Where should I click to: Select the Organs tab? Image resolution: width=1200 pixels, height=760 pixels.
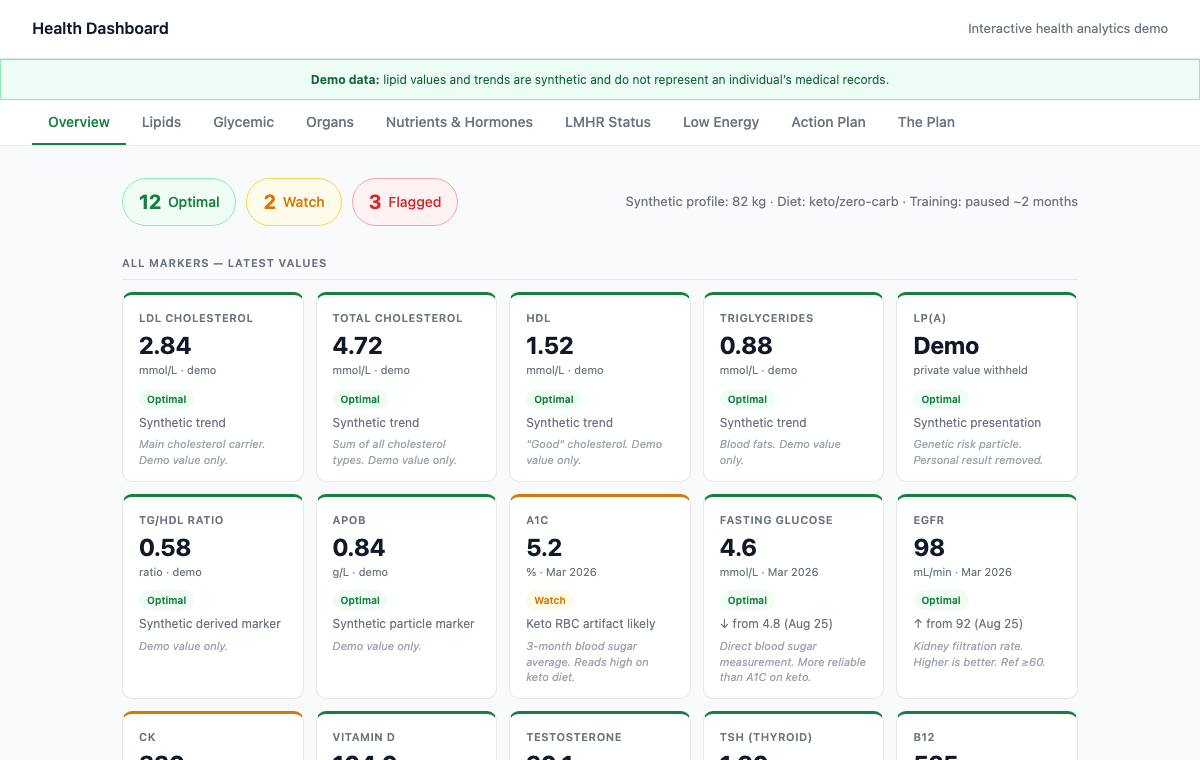(330, 122)
